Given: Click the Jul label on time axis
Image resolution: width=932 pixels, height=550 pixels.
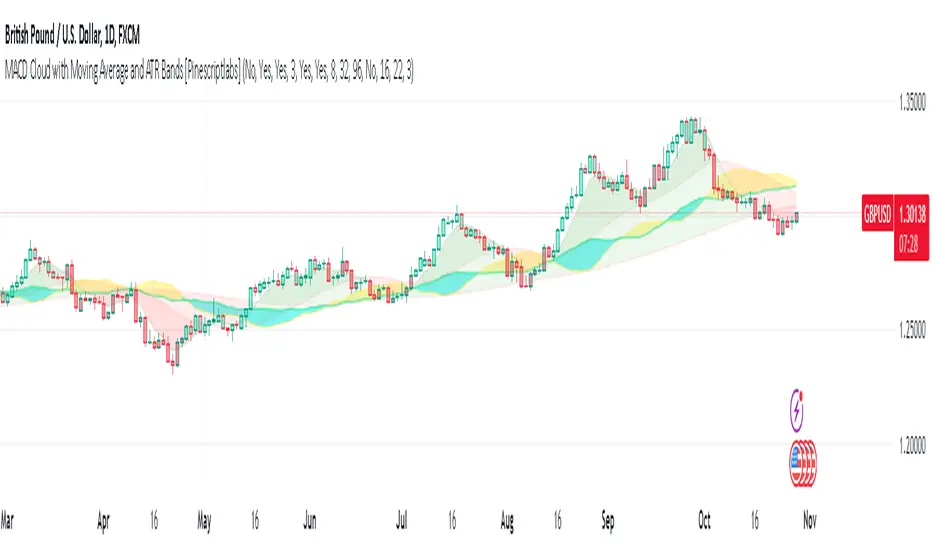Looking at the screenshot, I should click(x=402, y=521).
